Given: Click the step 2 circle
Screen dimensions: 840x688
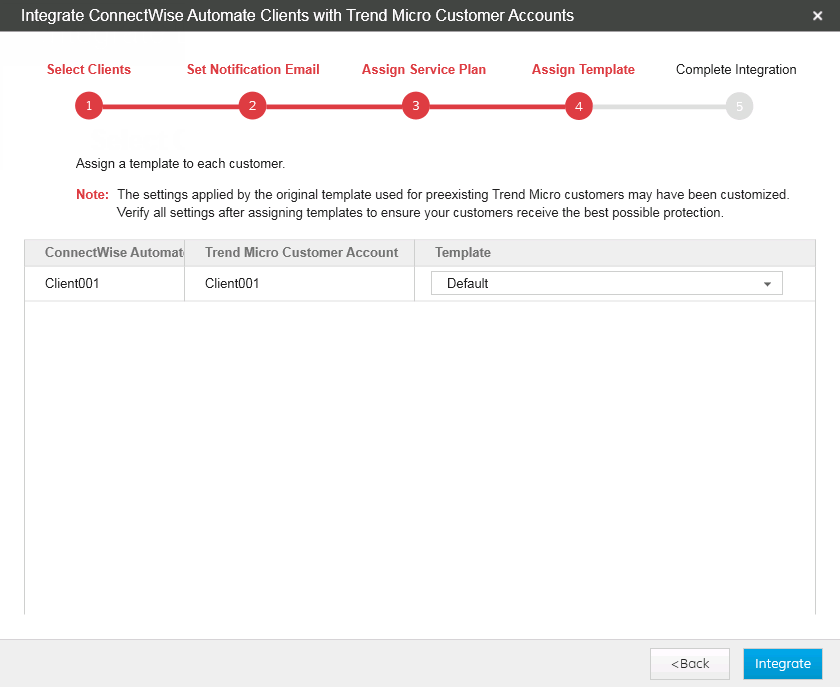Looking at the screenshot, I should pyautogui.click(x=252, y=106).
